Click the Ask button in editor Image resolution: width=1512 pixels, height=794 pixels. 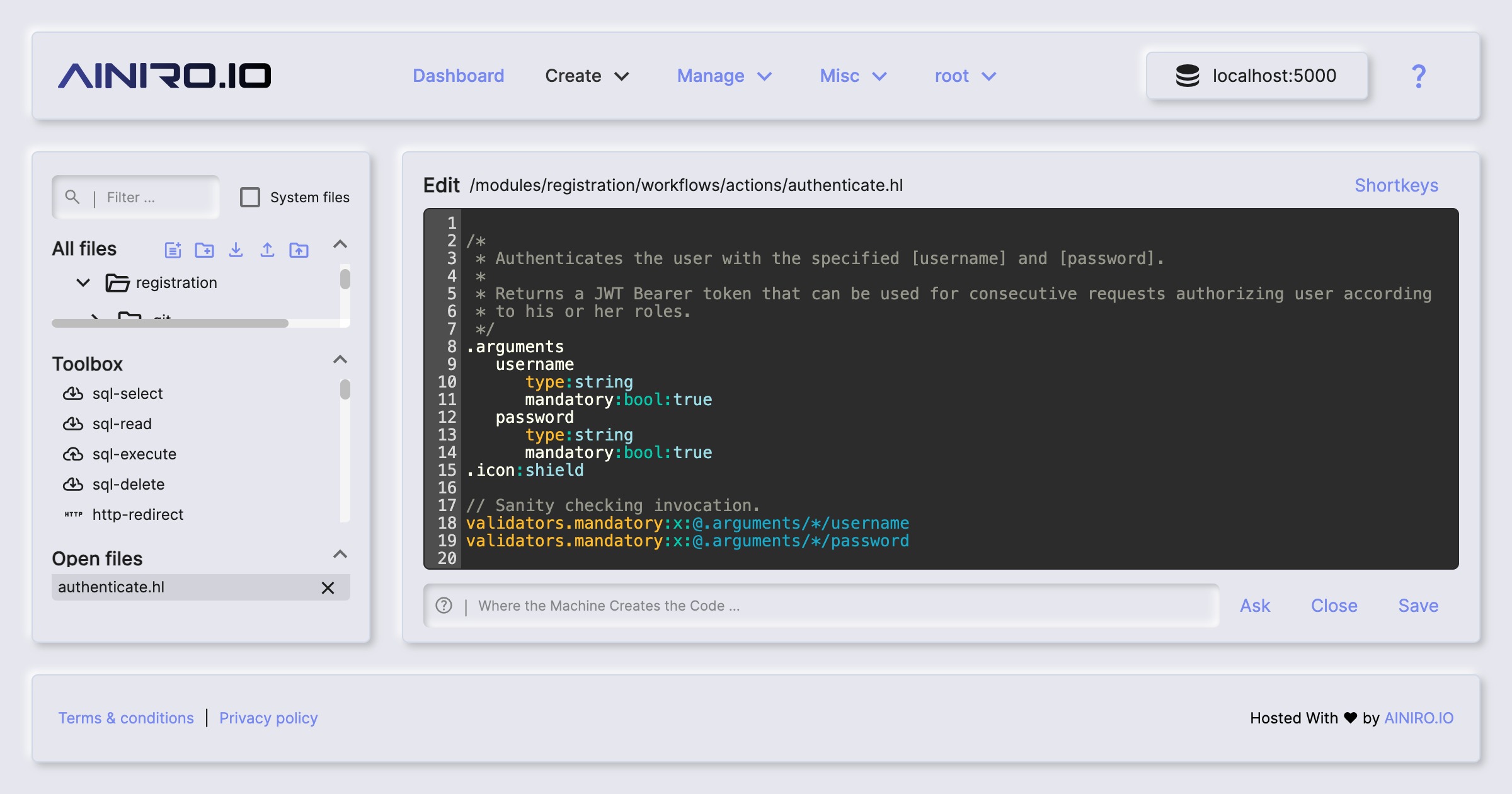[1254, 605]
